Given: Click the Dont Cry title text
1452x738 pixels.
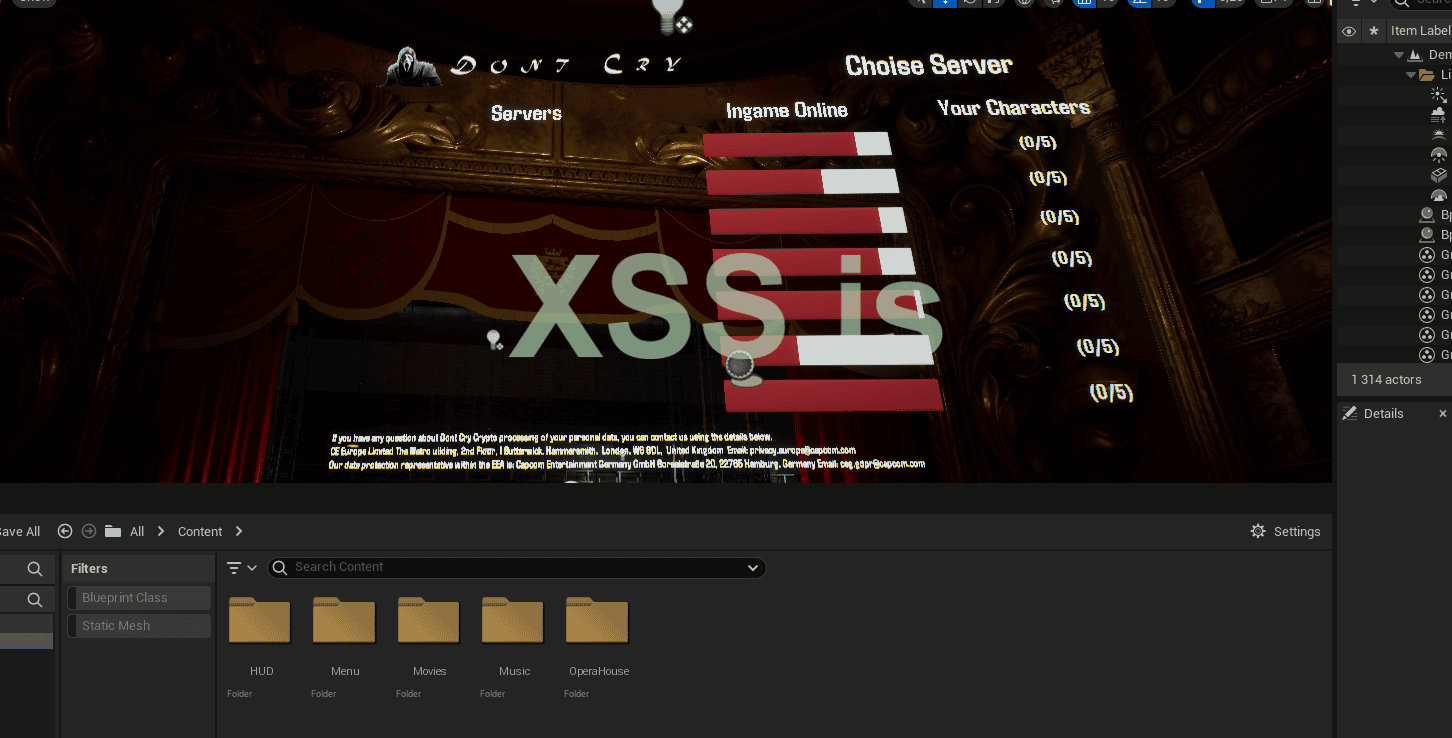Looking at the screenshot, I should tap(566, 66).
